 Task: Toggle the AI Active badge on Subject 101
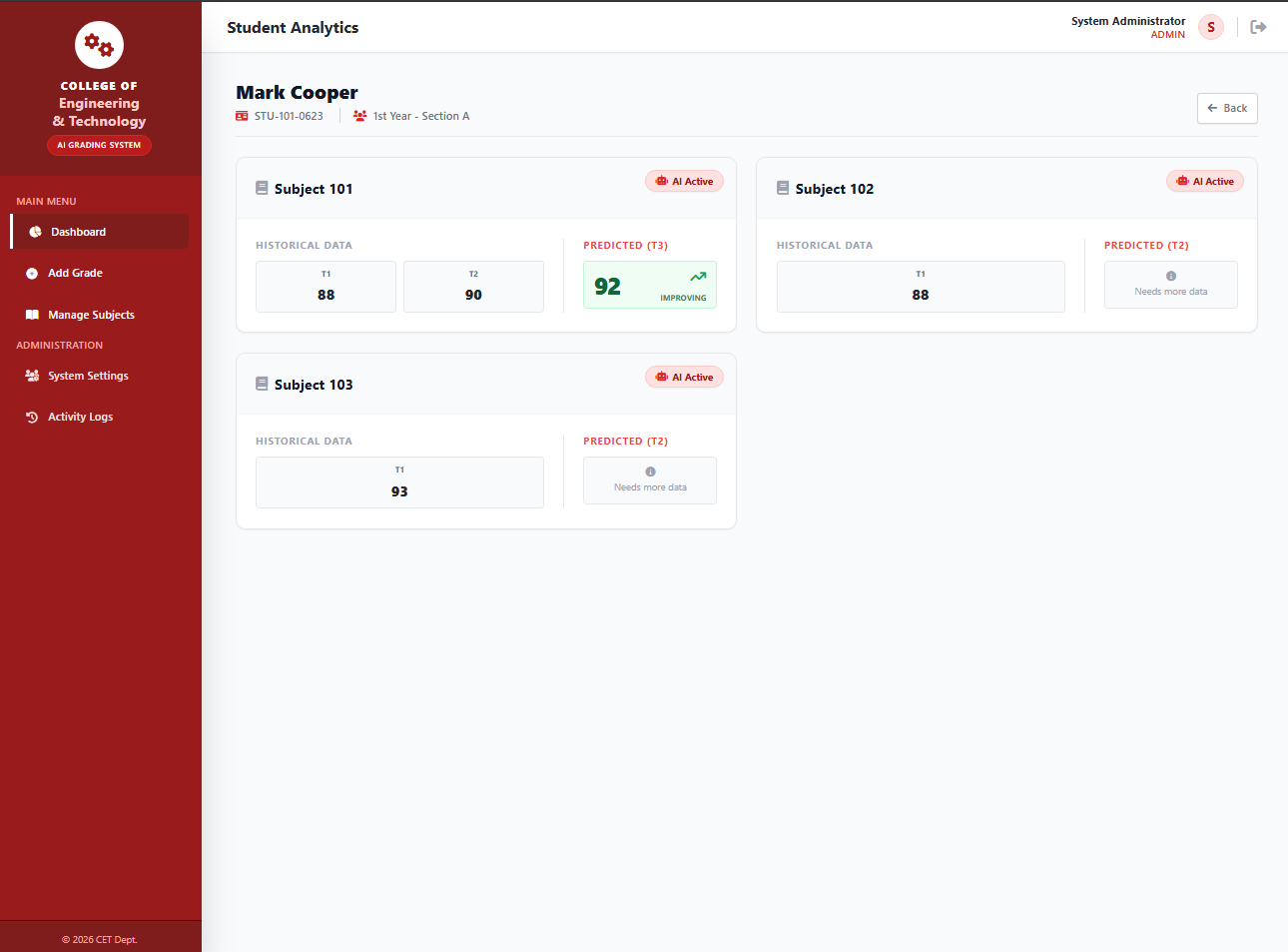click(684, 181)
